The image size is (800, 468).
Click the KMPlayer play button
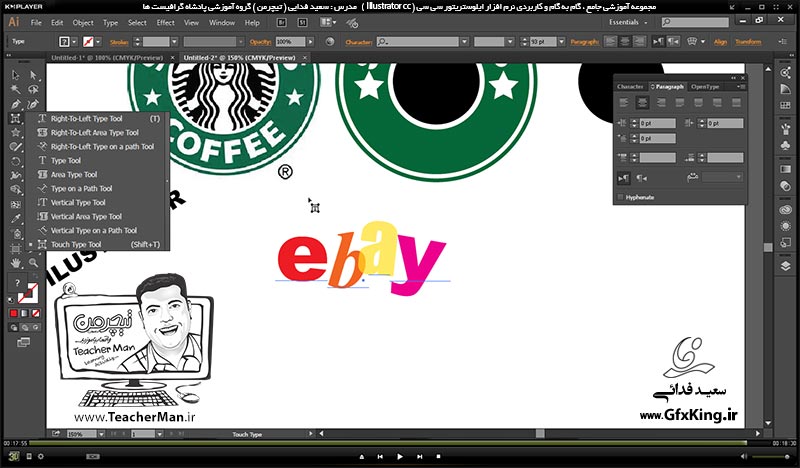point(399,457)
